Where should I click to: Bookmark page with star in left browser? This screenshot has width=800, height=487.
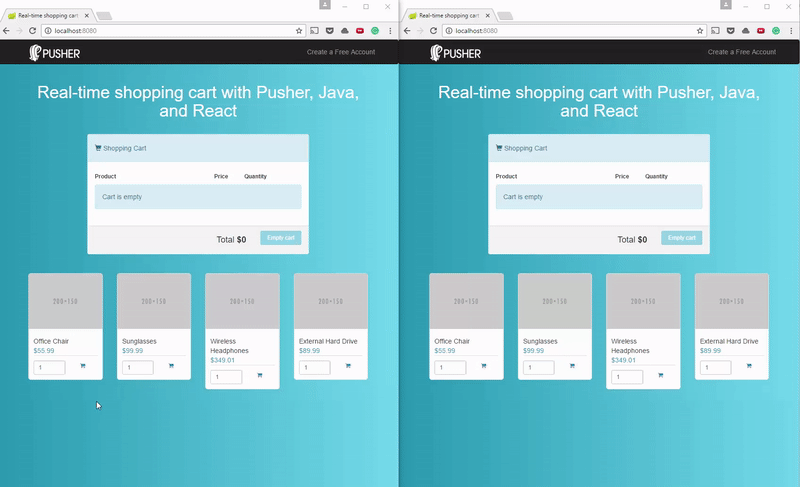(x=299, y=31)
